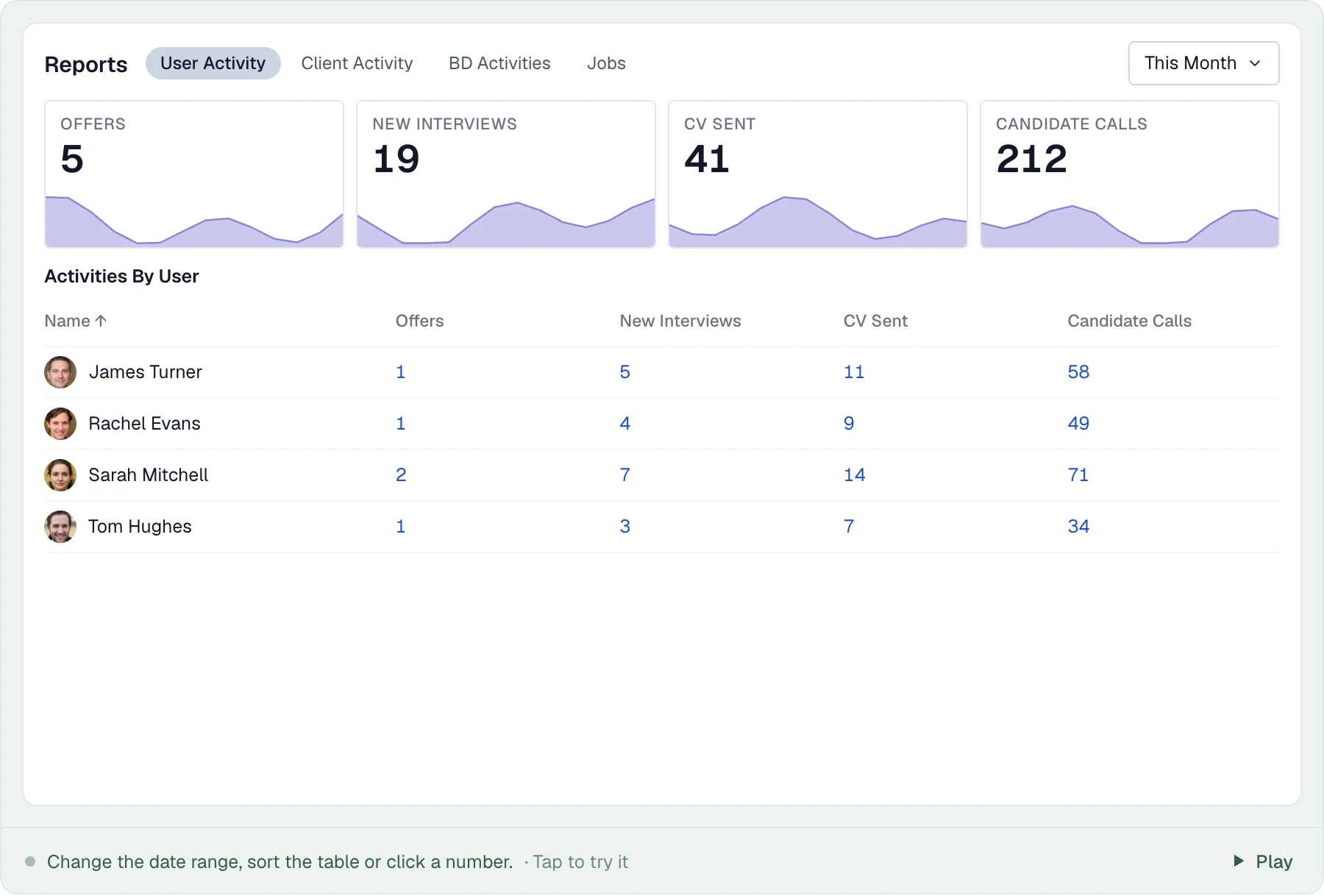
Task: Click the New Interviews summary card showing 19
Action: pos(506,174)
